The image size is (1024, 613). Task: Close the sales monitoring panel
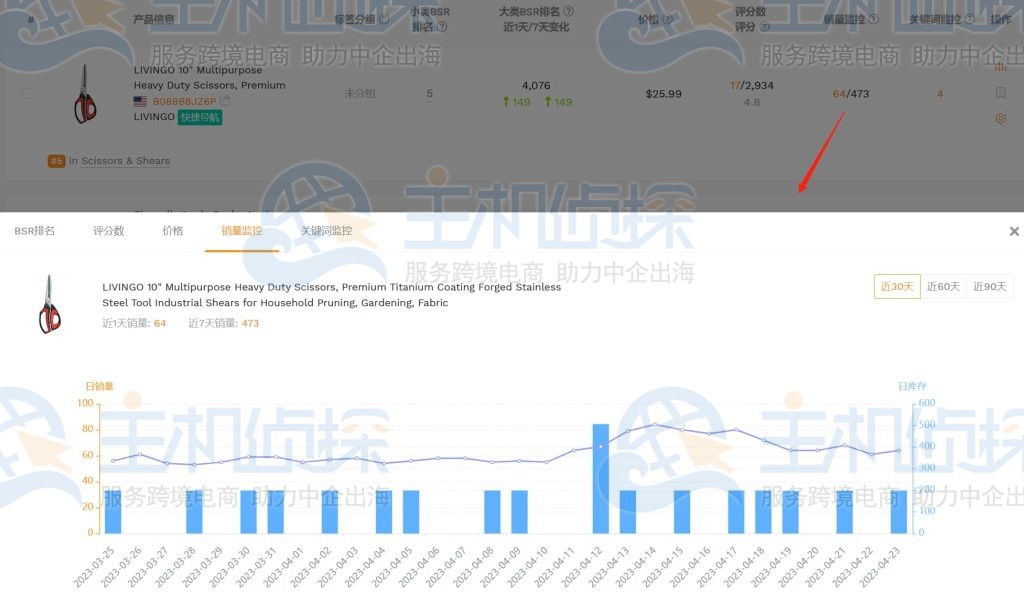tap(1014, 231)
